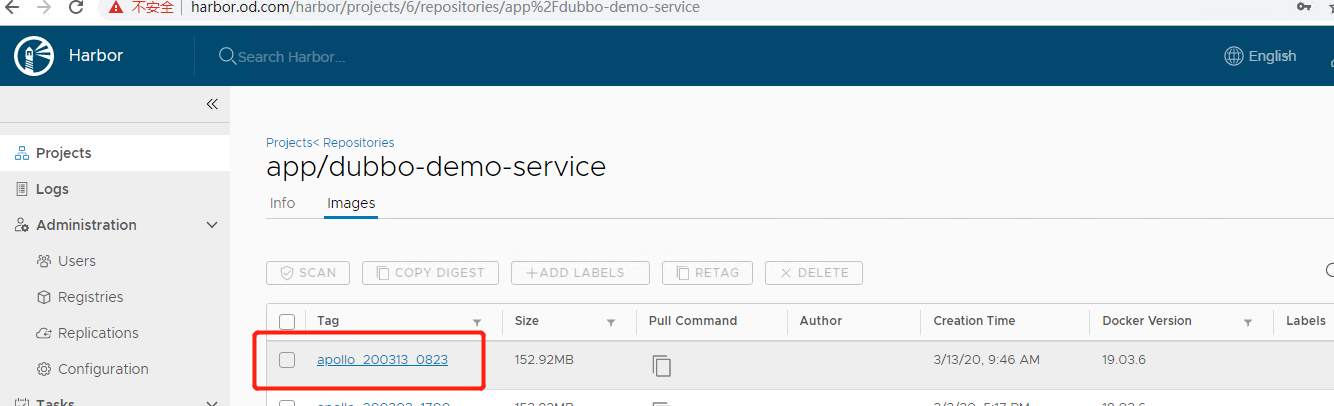Screen dimensions: 1334x406
Task: Click the browser reload icon
Action: [x=76, y=8]
